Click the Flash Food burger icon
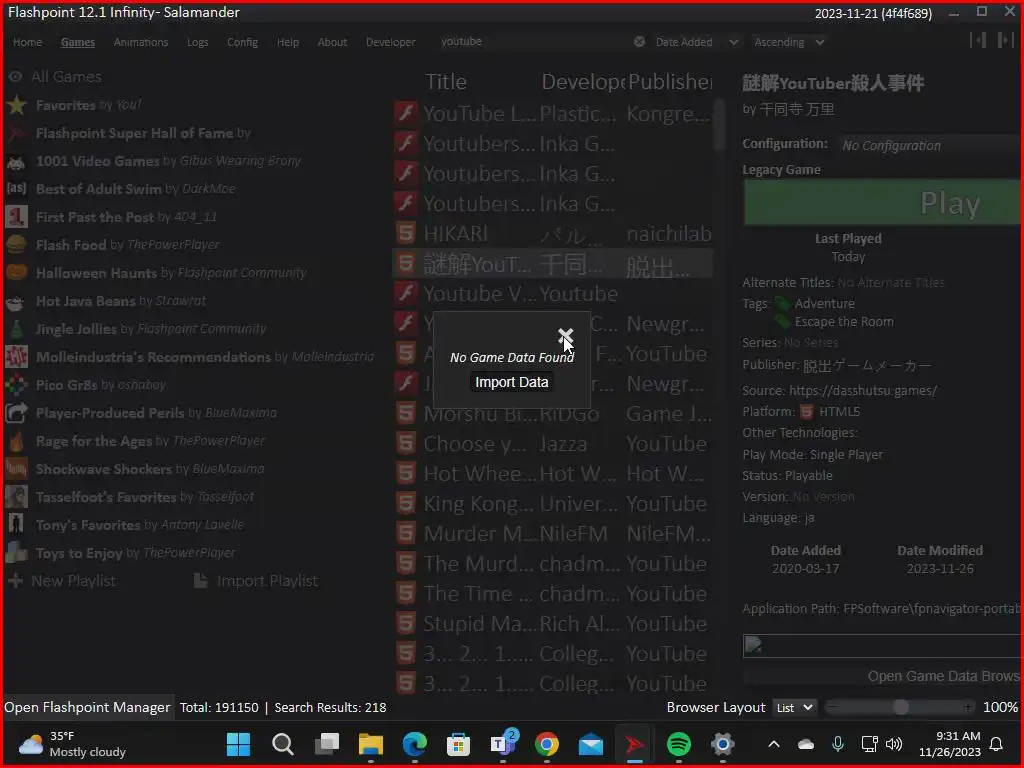The height and width of the screenshot is (768, 1024). (16, 245)
